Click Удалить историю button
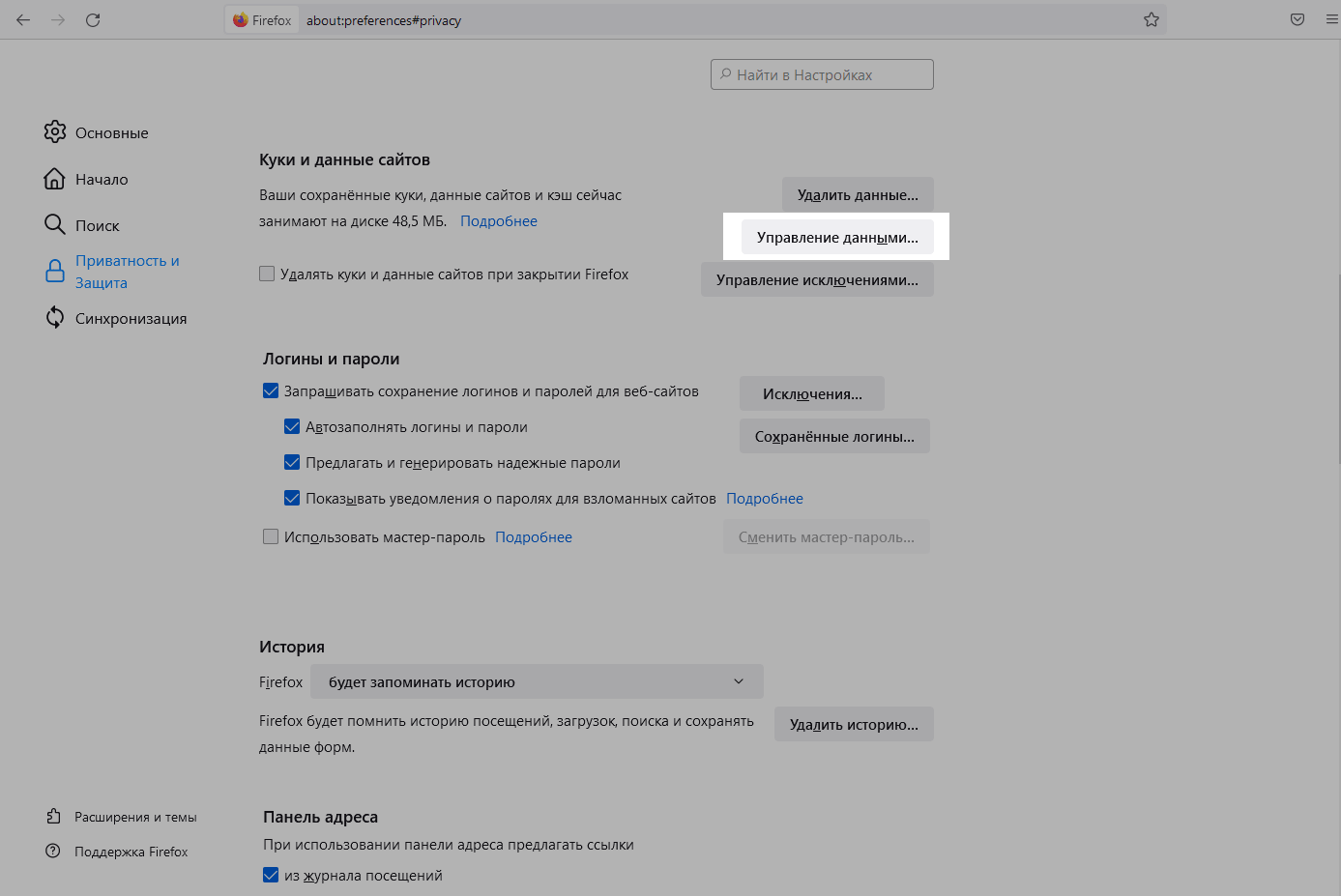The image size is (1341, 896). pyautogui.click(x=854, y=724)
